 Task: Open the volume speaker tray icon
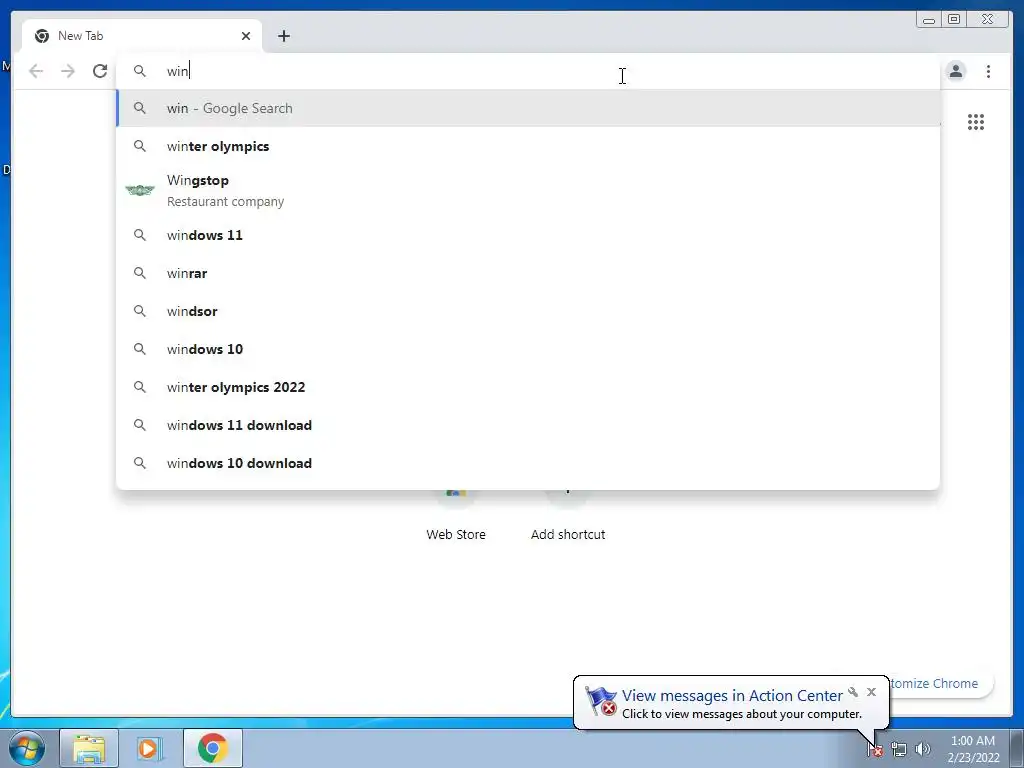click(922, 750)
